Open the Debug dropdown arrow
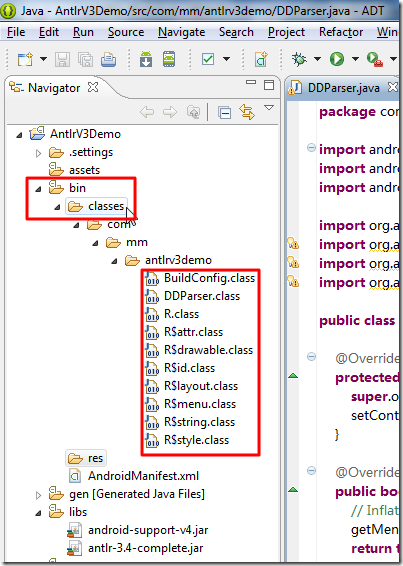This screenshot has height=566, width=403. (317, 59)
